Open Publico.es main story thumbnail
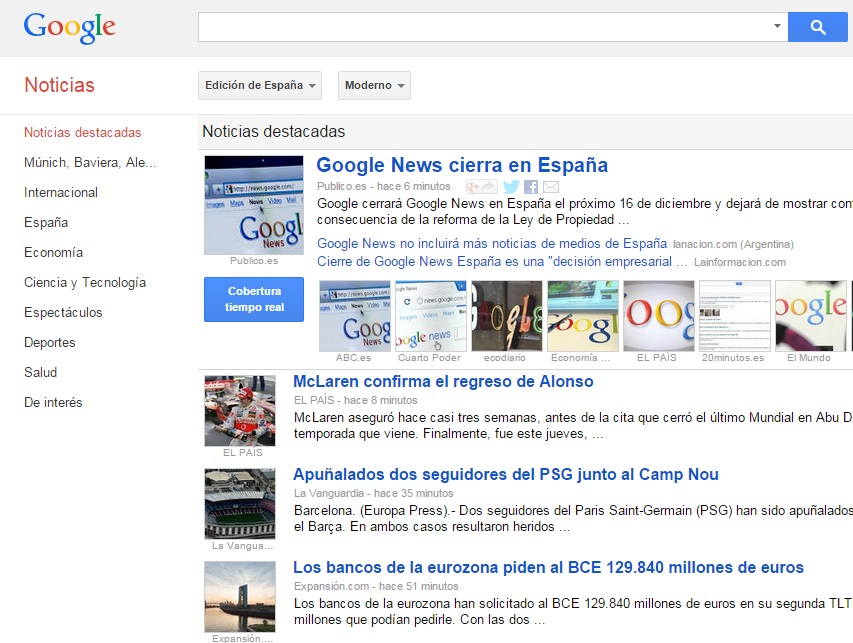853x643 pixels. pyautogui.click(x=254, y=205)
